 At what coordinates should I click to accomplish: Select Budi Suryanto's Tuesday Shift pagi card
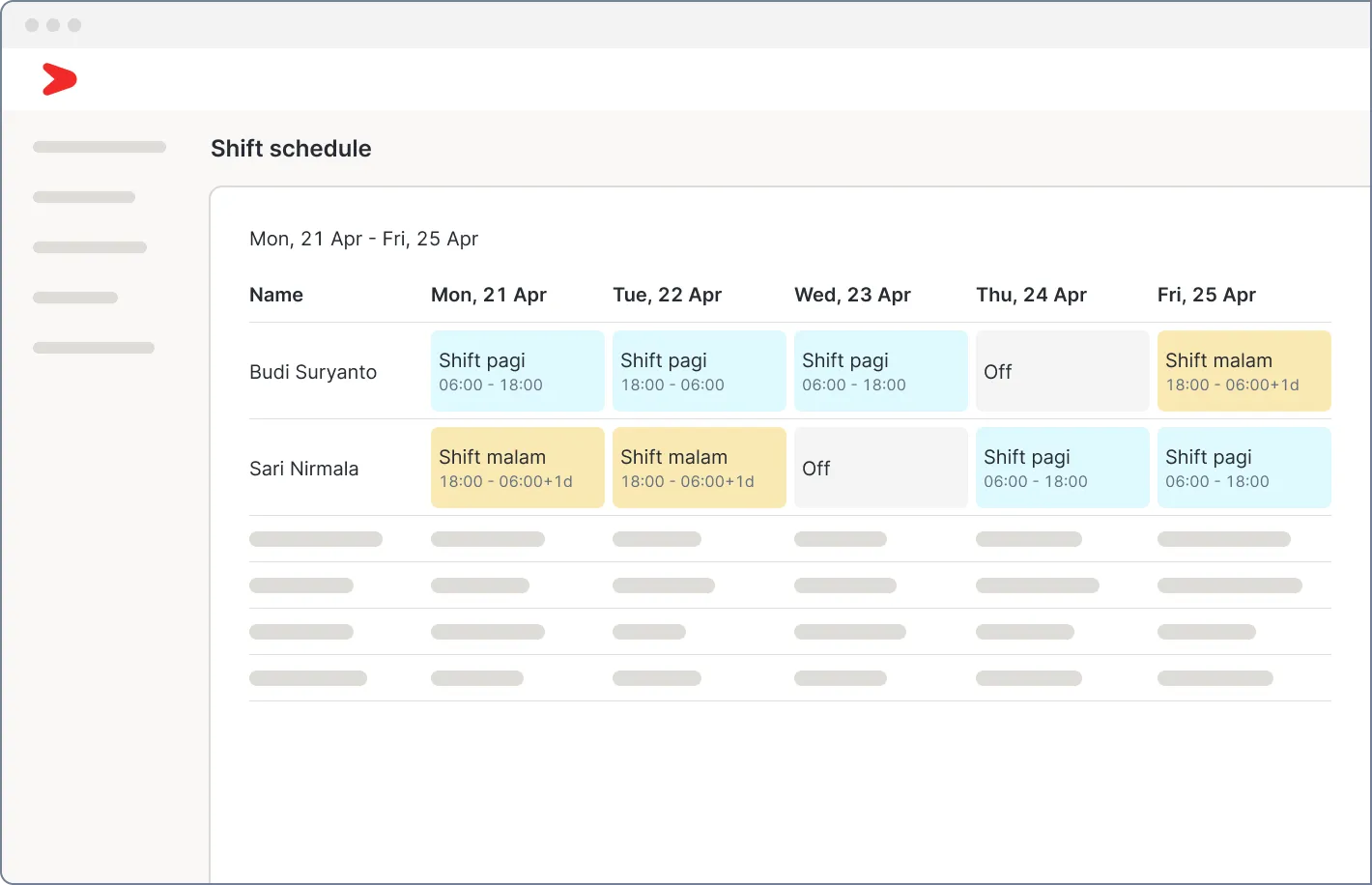click(x=700, y=371)
